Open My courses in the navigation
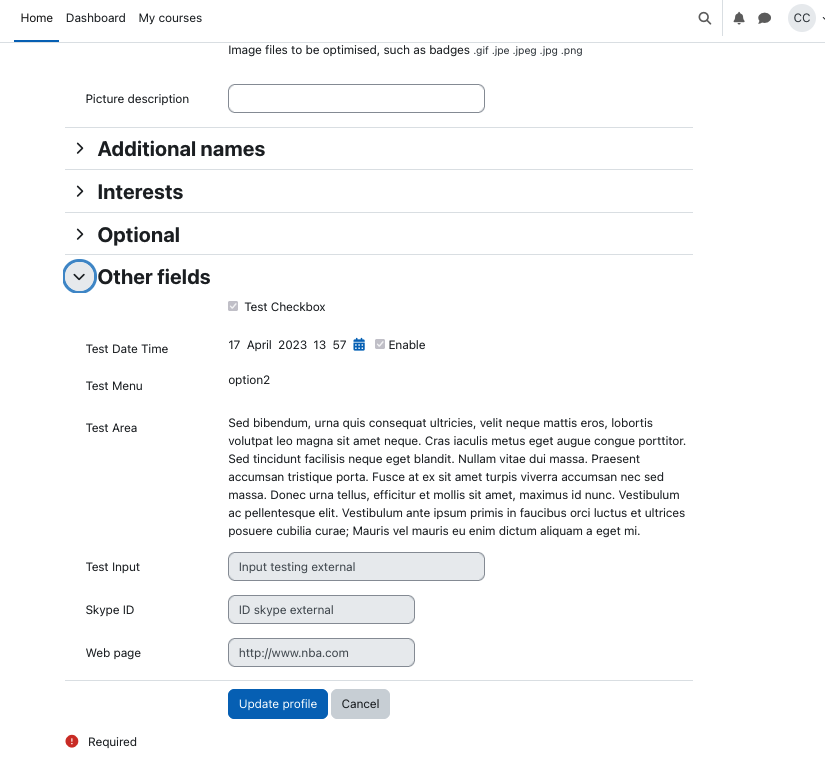 coord(170,18)
